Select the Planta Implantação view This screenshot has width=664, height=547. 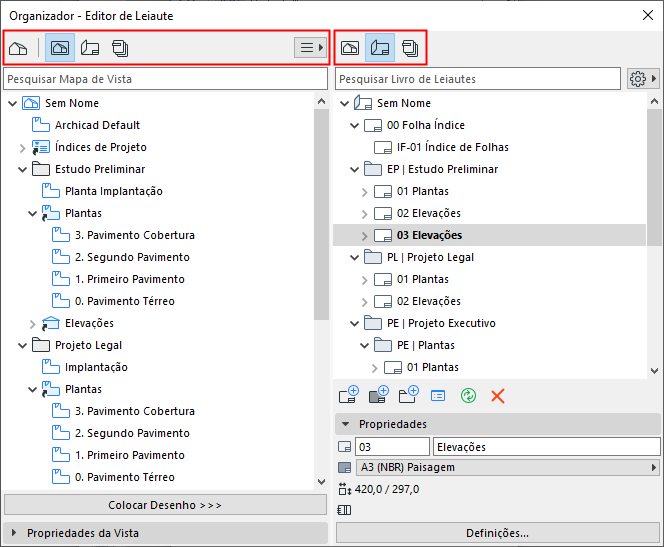(113, 191)
